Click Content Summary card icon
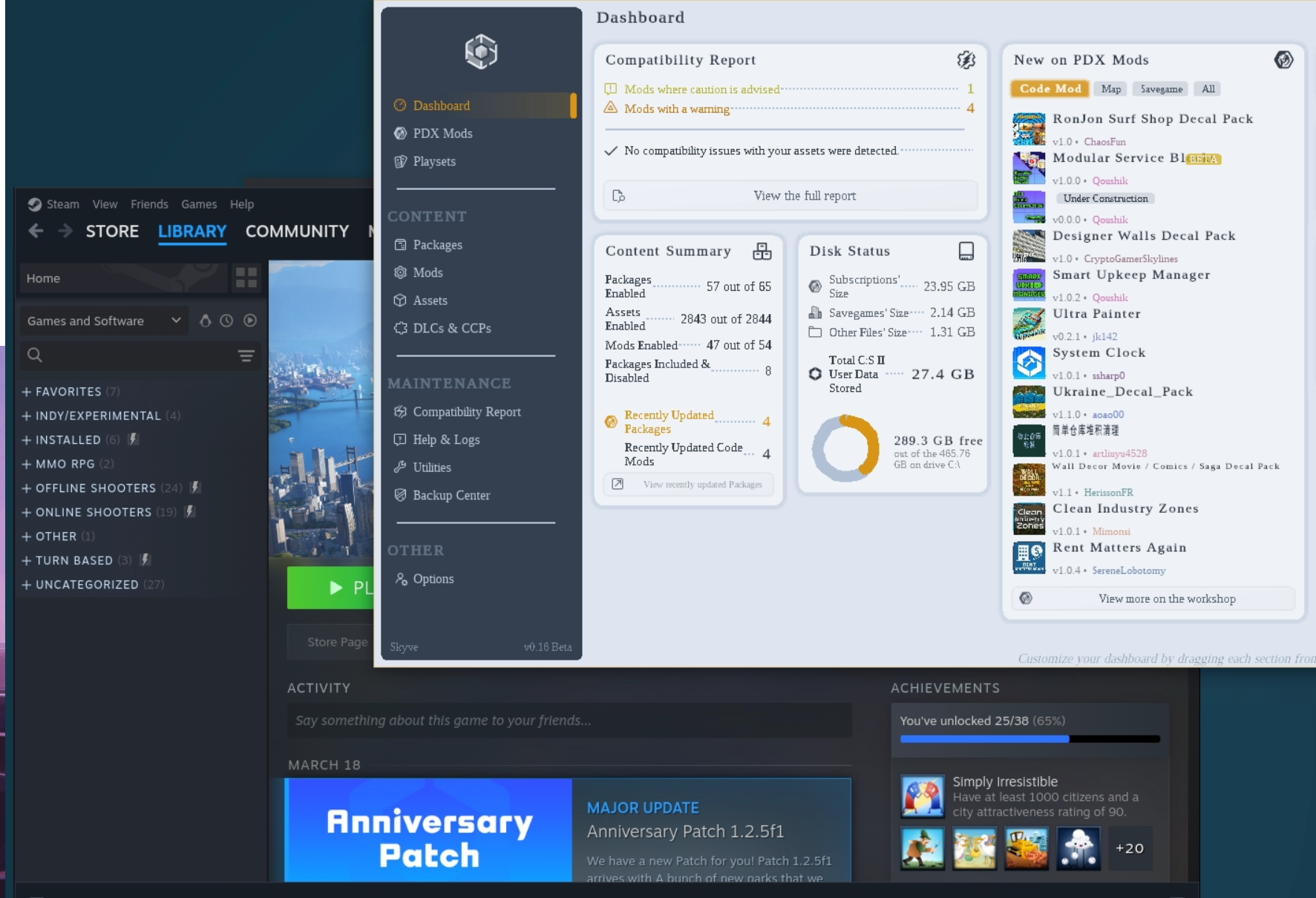Image resolution: width=1316 pixels, height=898 pixels. click(762, 252)
